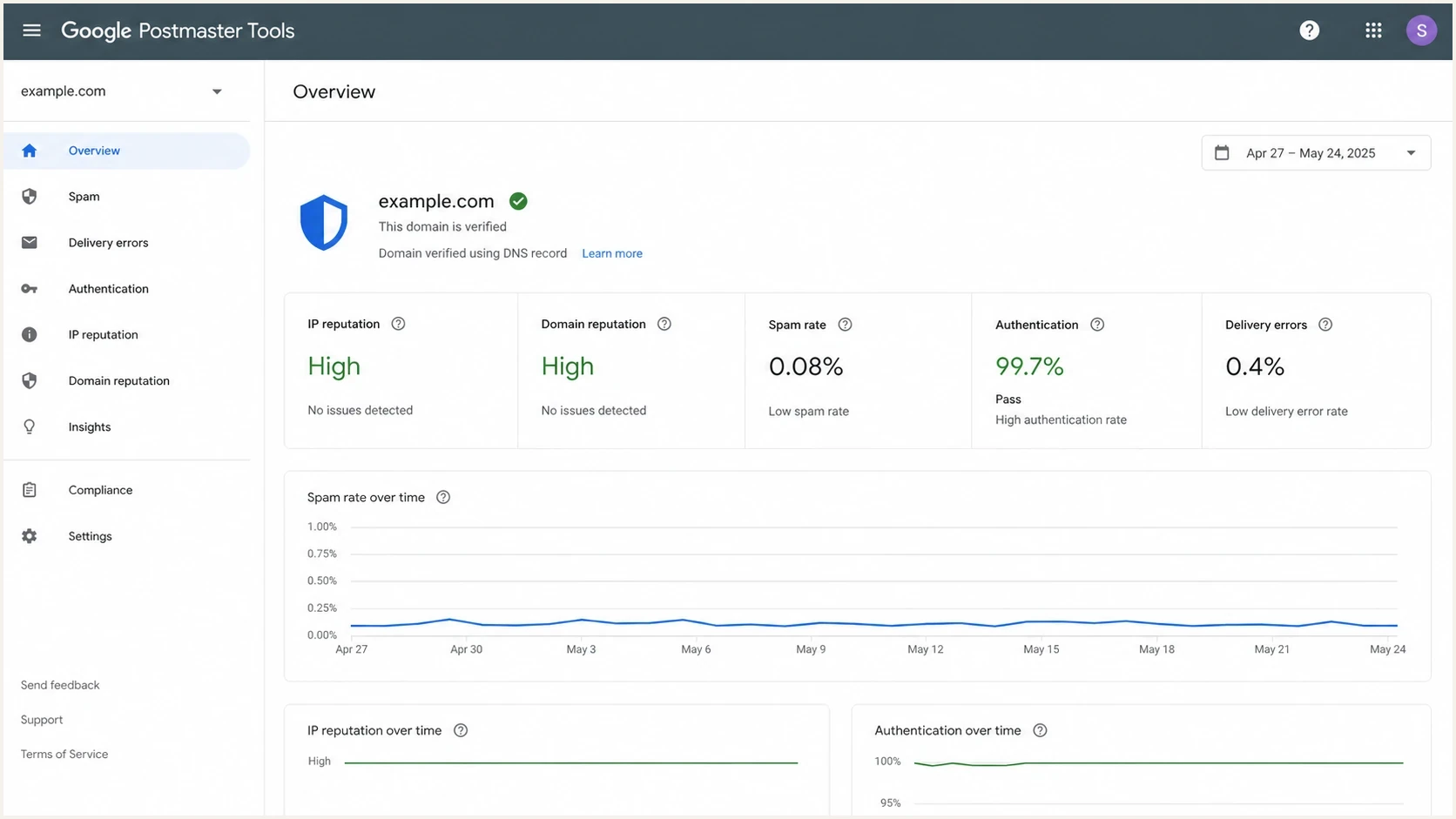Screen dimensions: 1456x819
Task: Click the green verified checkmark badge
Action: tap(518, 201)
